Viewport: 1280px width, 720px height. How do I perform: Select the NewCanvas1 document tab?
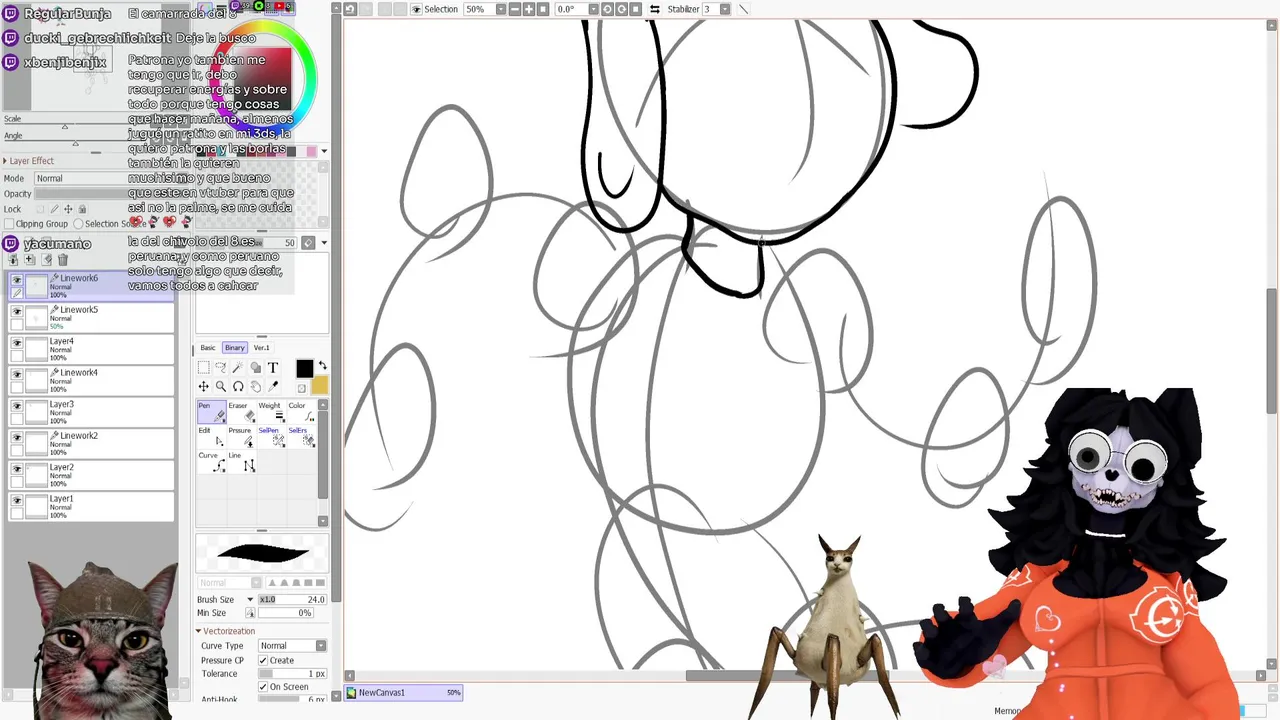click(404, 692)
